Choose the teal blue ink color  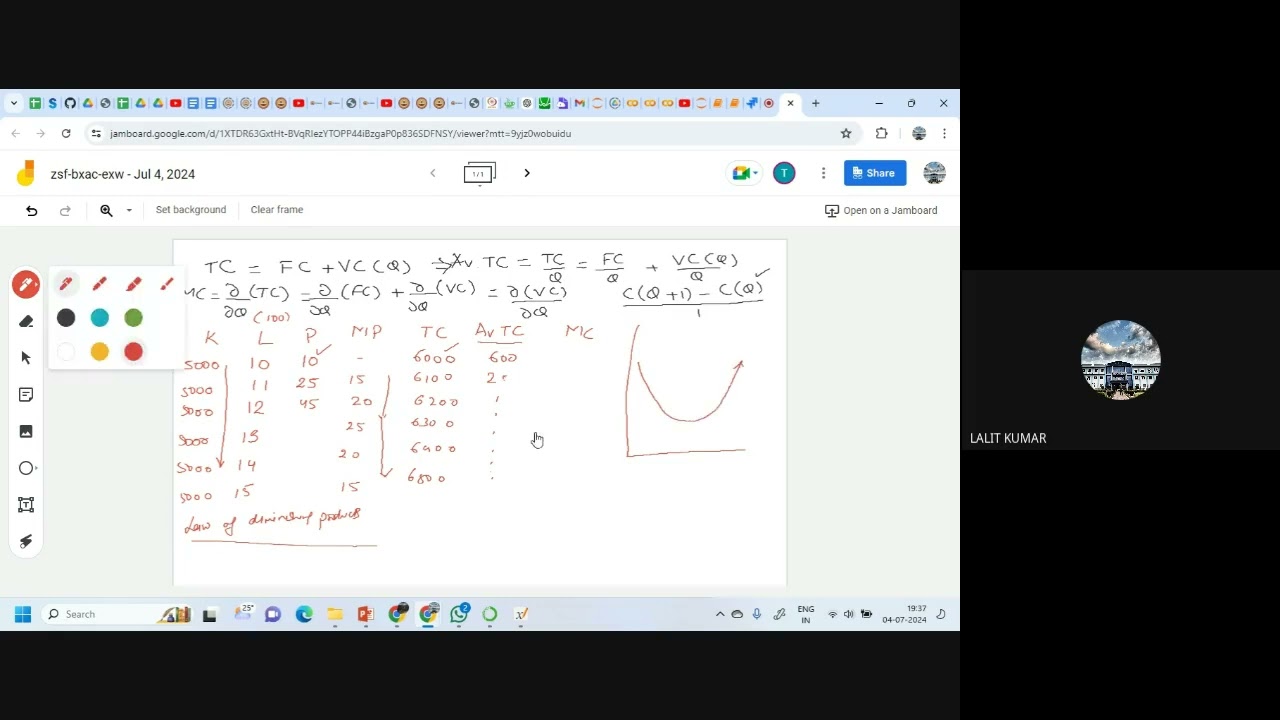coord(100,318)
